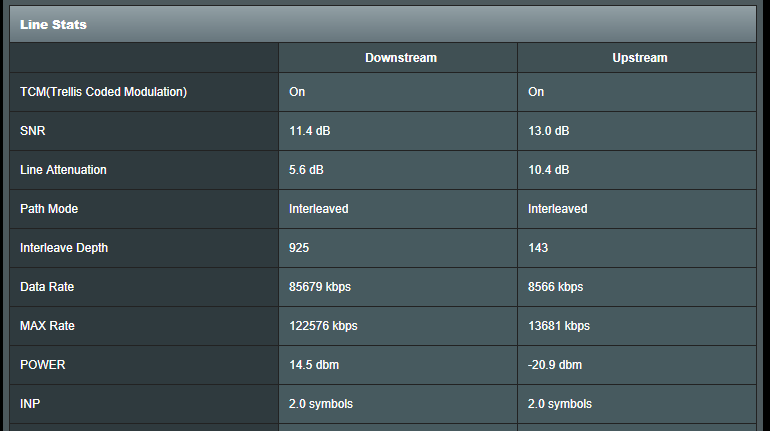Click the downstream POWER value 14.5 dbm
The height and width of the screenshot is (431, 770).
(313, 365)
